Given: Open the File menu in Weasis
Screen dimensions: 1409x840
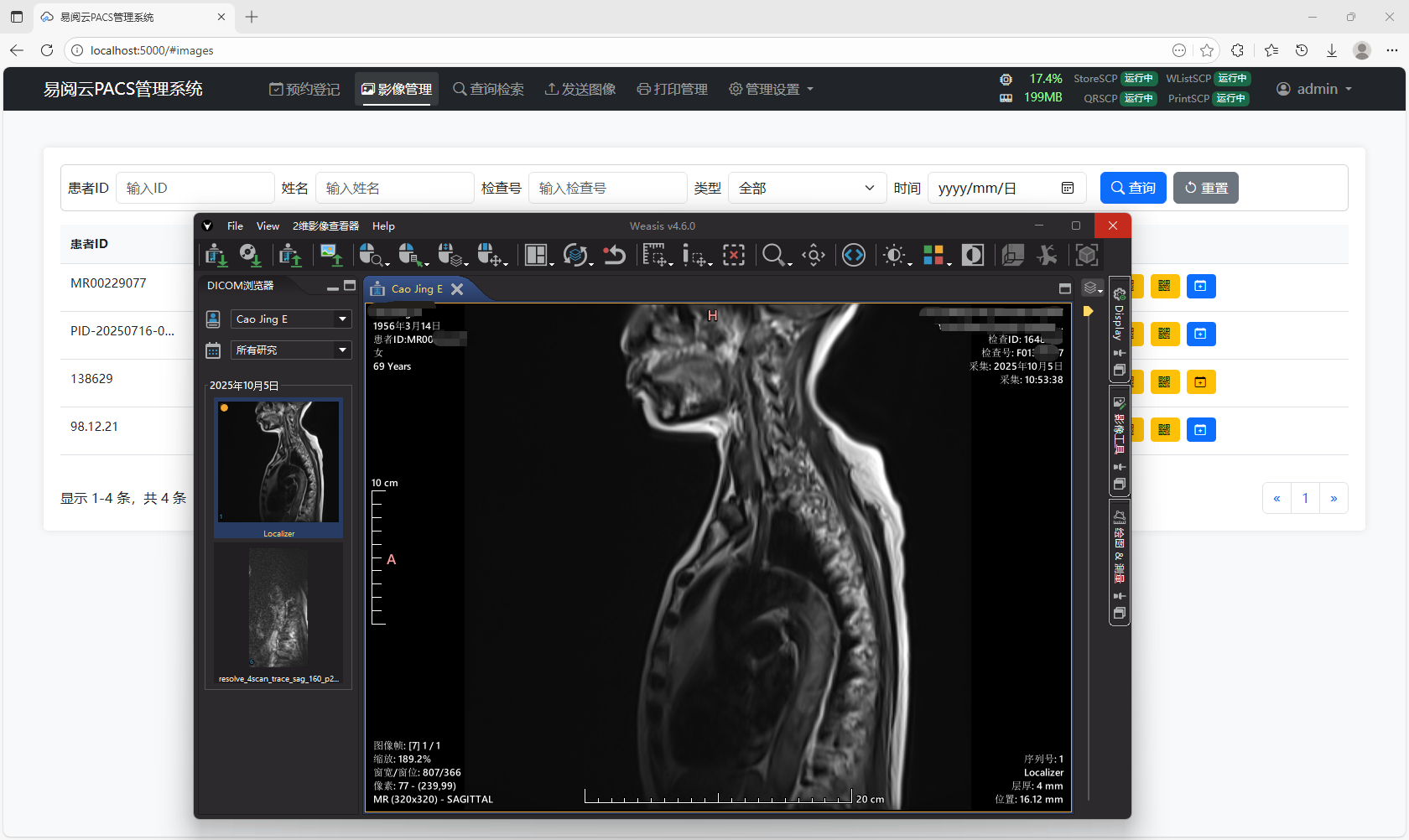Looking at the screenshot, I should pyautogui.click(x=235, y=226).
